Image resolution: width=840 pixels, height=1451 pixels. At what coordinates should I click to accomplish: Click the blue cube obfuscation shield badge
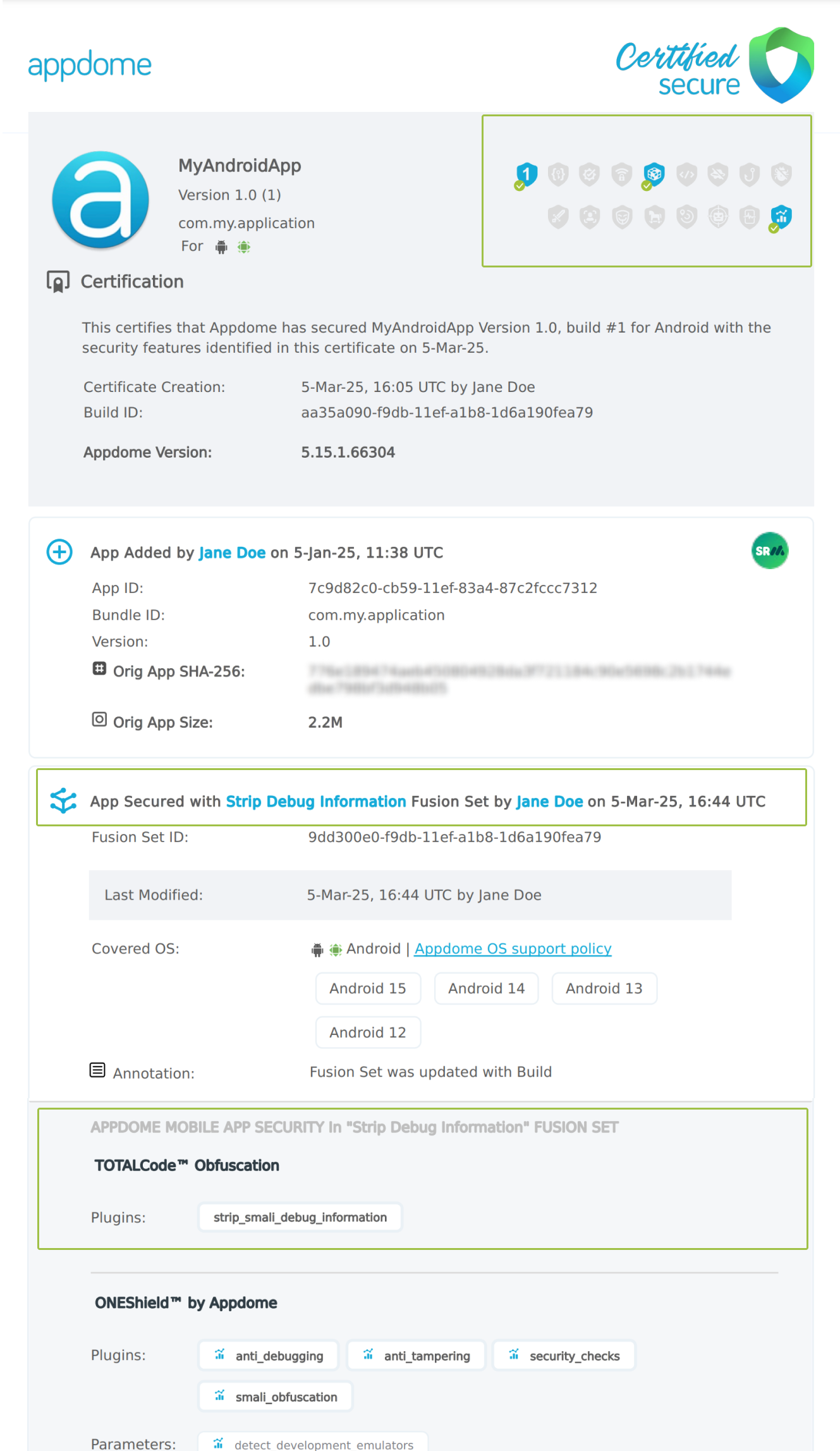[x=654, y=174]
